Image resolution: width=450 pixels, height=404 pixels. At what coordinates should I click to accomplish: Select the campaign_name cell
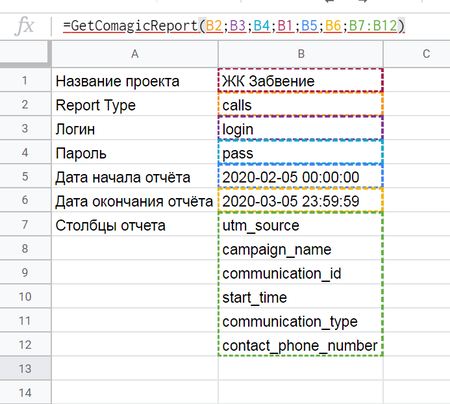(301, 249)
